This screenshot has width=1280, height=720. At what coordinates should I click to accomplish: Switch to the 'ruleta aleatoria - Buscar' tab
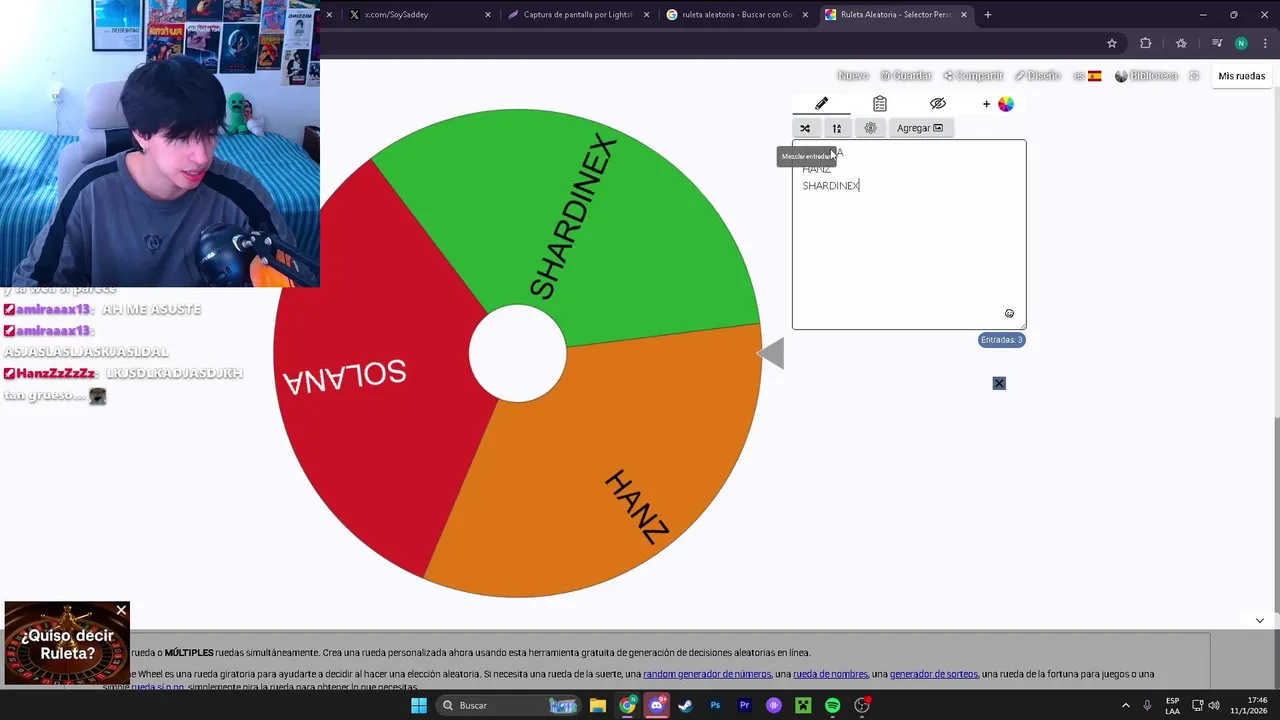click(x=736, y=14)
